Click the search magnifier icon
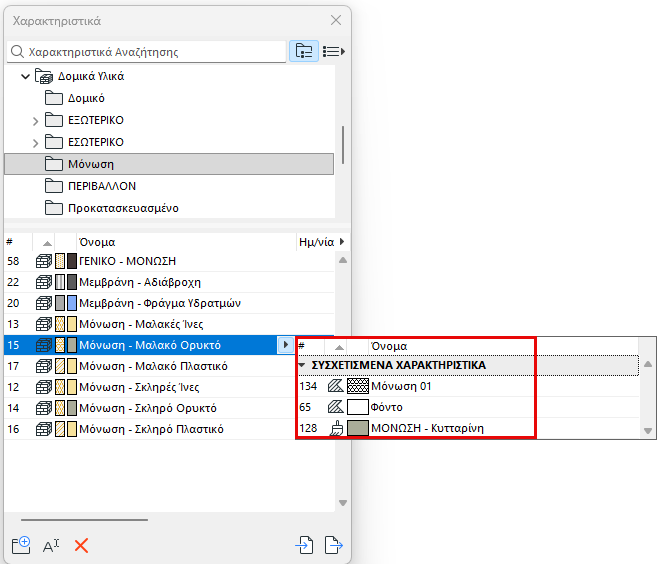This screenshot has width=657, height=564. click(x=17, y=52)
